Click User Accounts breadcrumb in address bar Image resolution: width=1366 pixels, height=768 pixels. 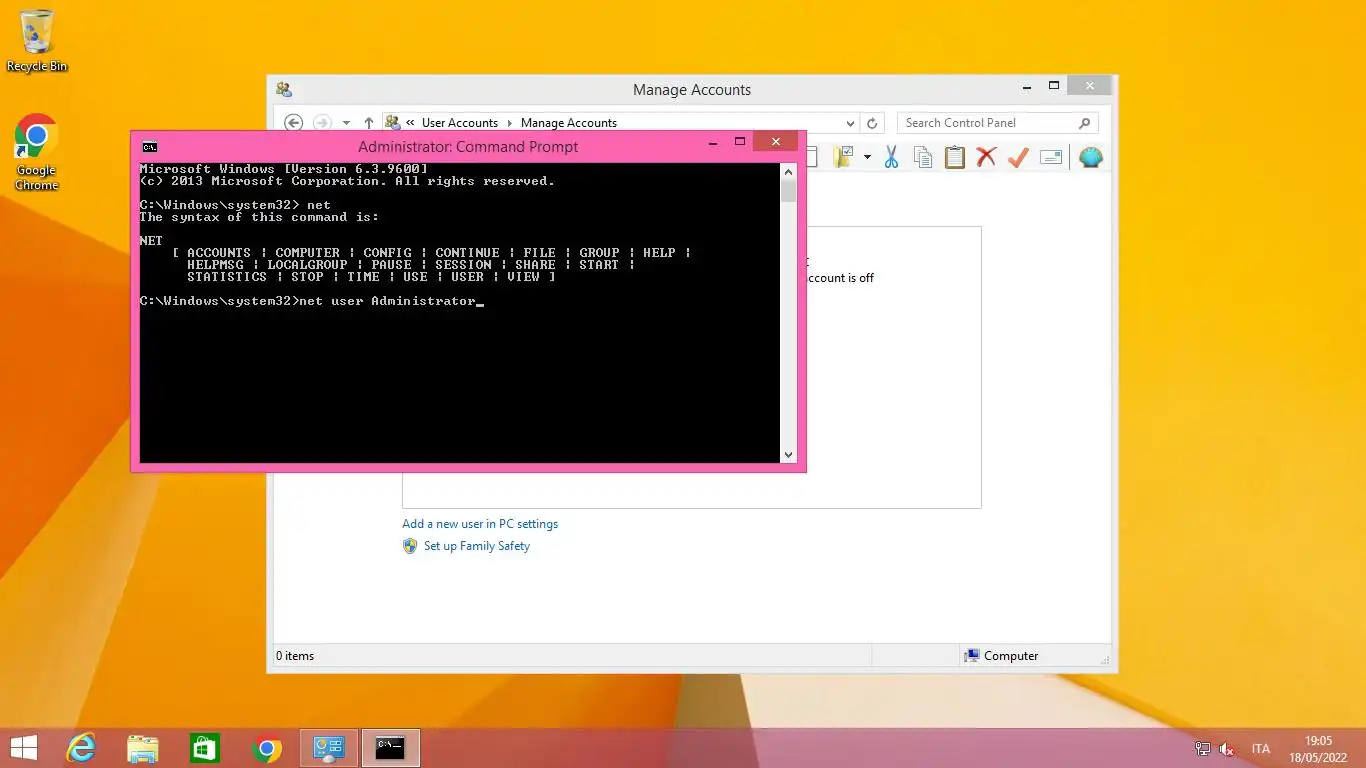[459, 123]
